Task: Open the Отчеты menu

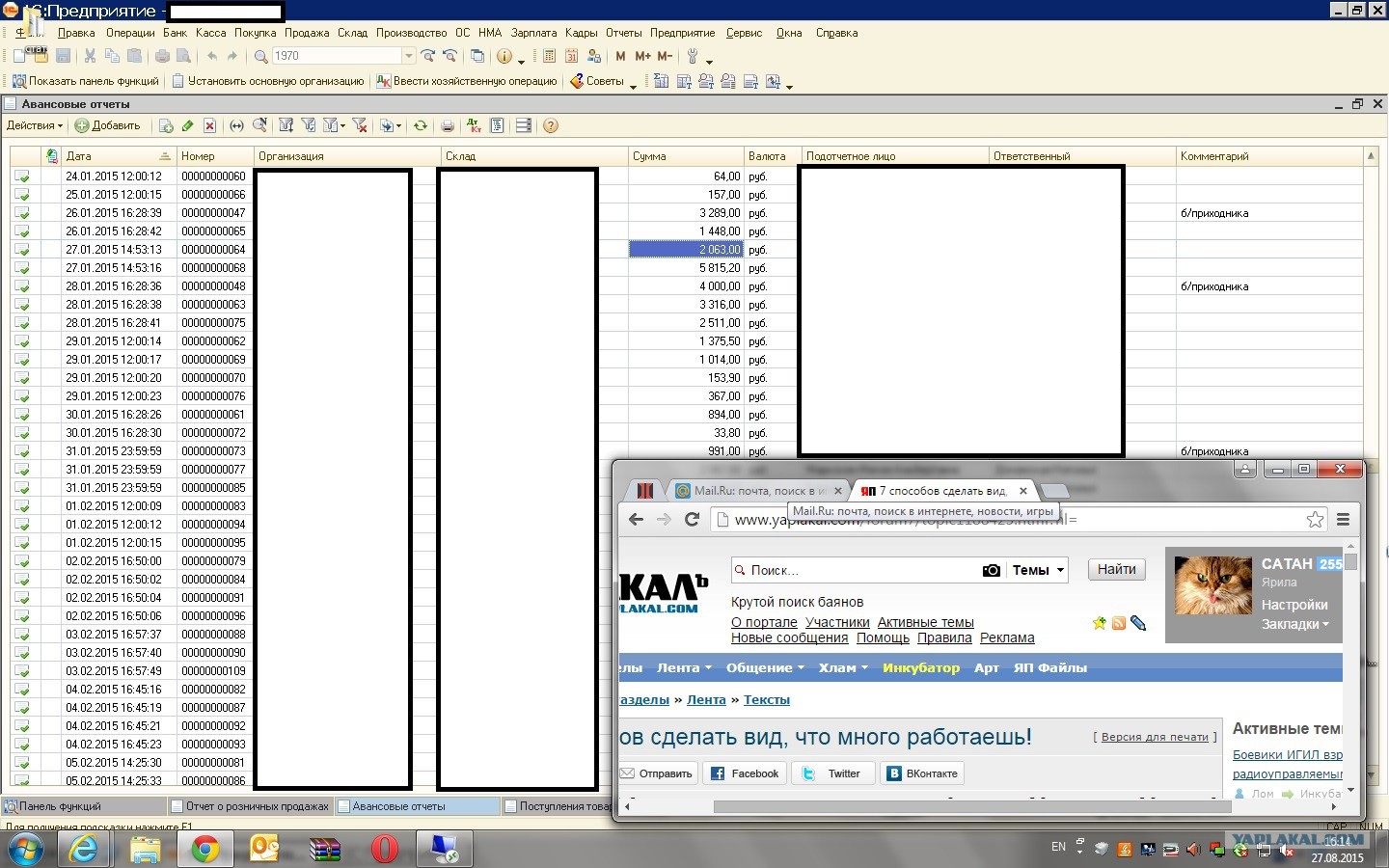Action: pyautogui.click(x=624, y=33)
